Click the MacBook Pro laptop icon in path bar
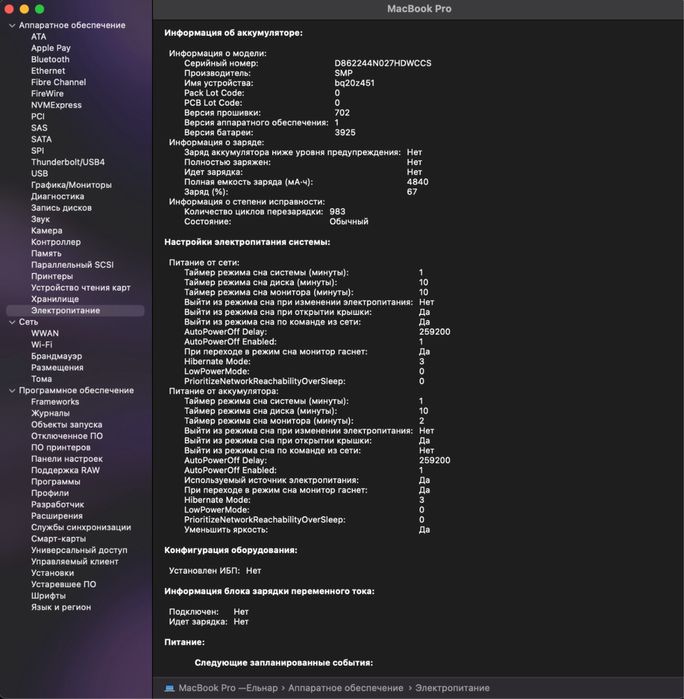The height and width of the screenshot is (699, 684). [169, 688]
